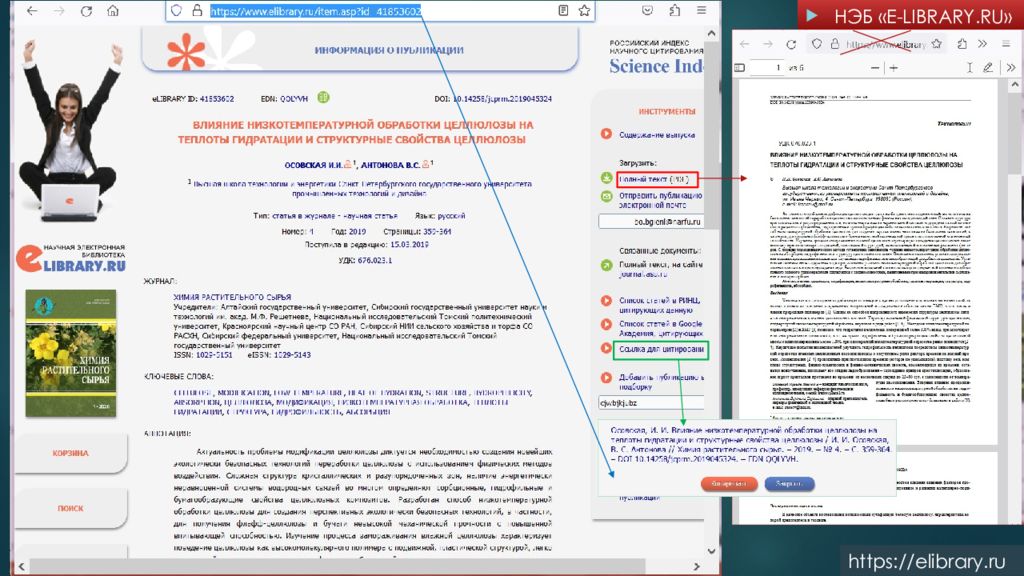The image size is (1024, 576).
Task: Open Содержание выпуска tool
Action: 657,135
